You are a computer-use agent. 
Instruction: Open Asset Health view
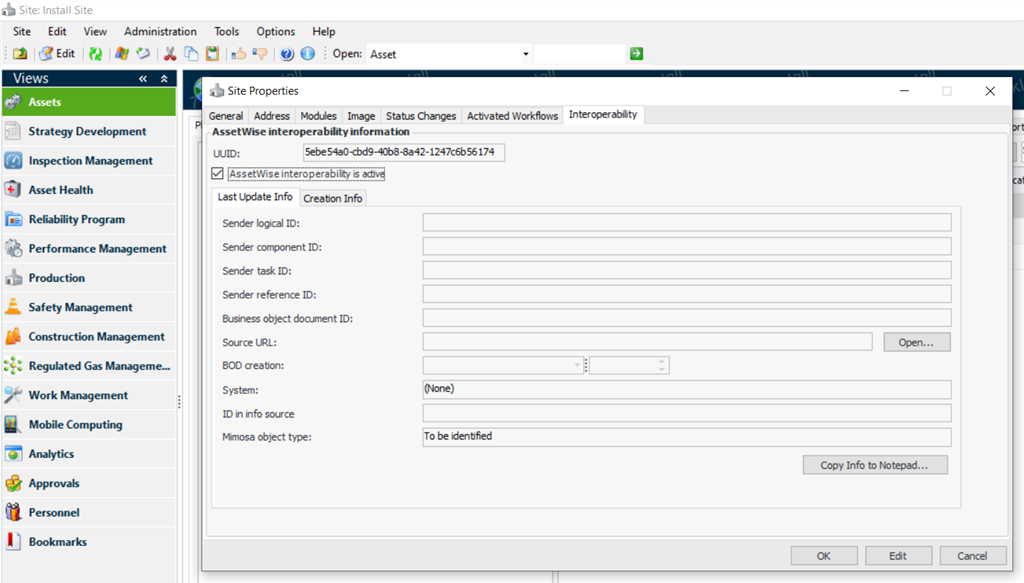[x=89, y=190]
